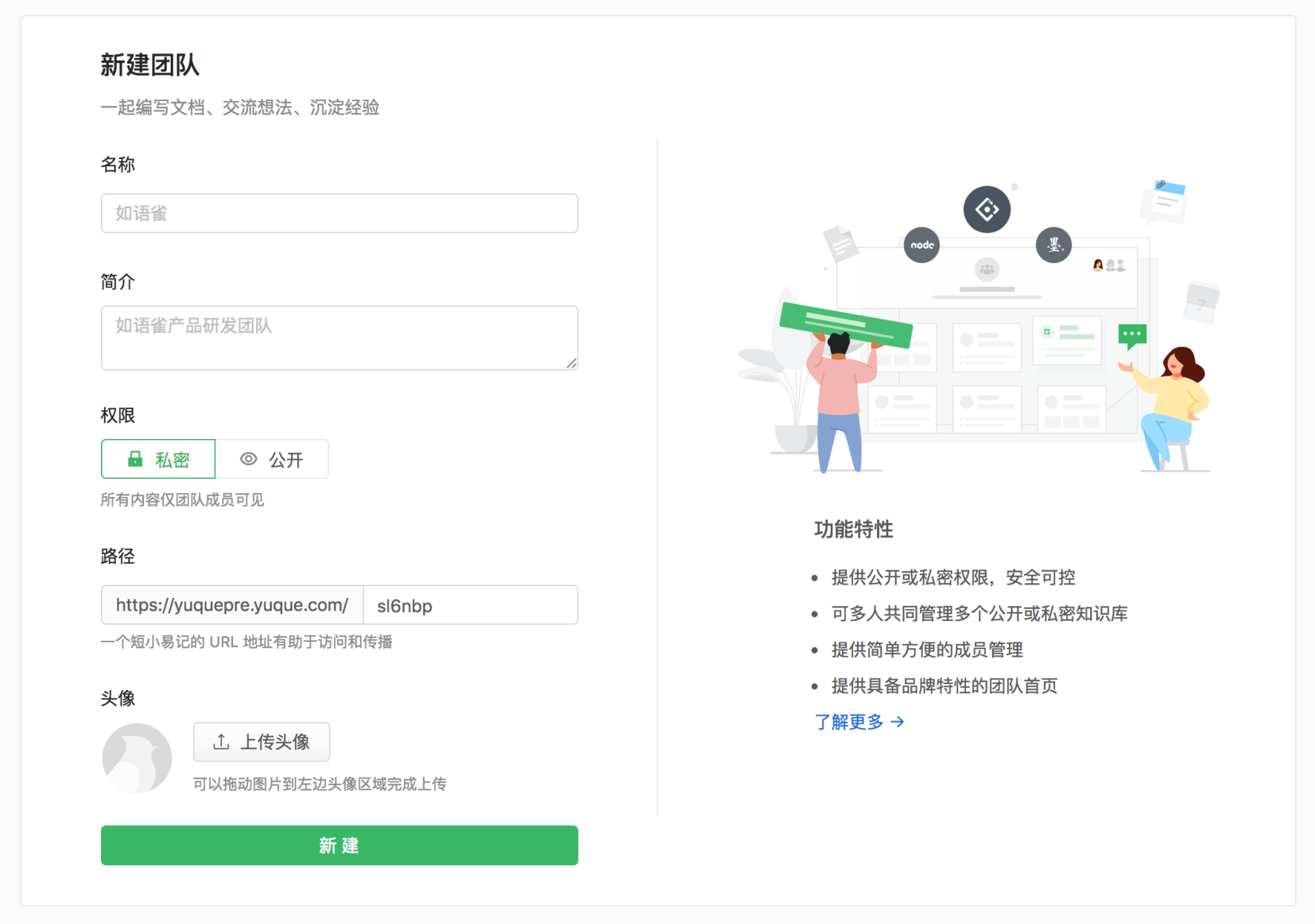
Task: Click the eye icon on 公开 option
Action: tap(249, 459)
